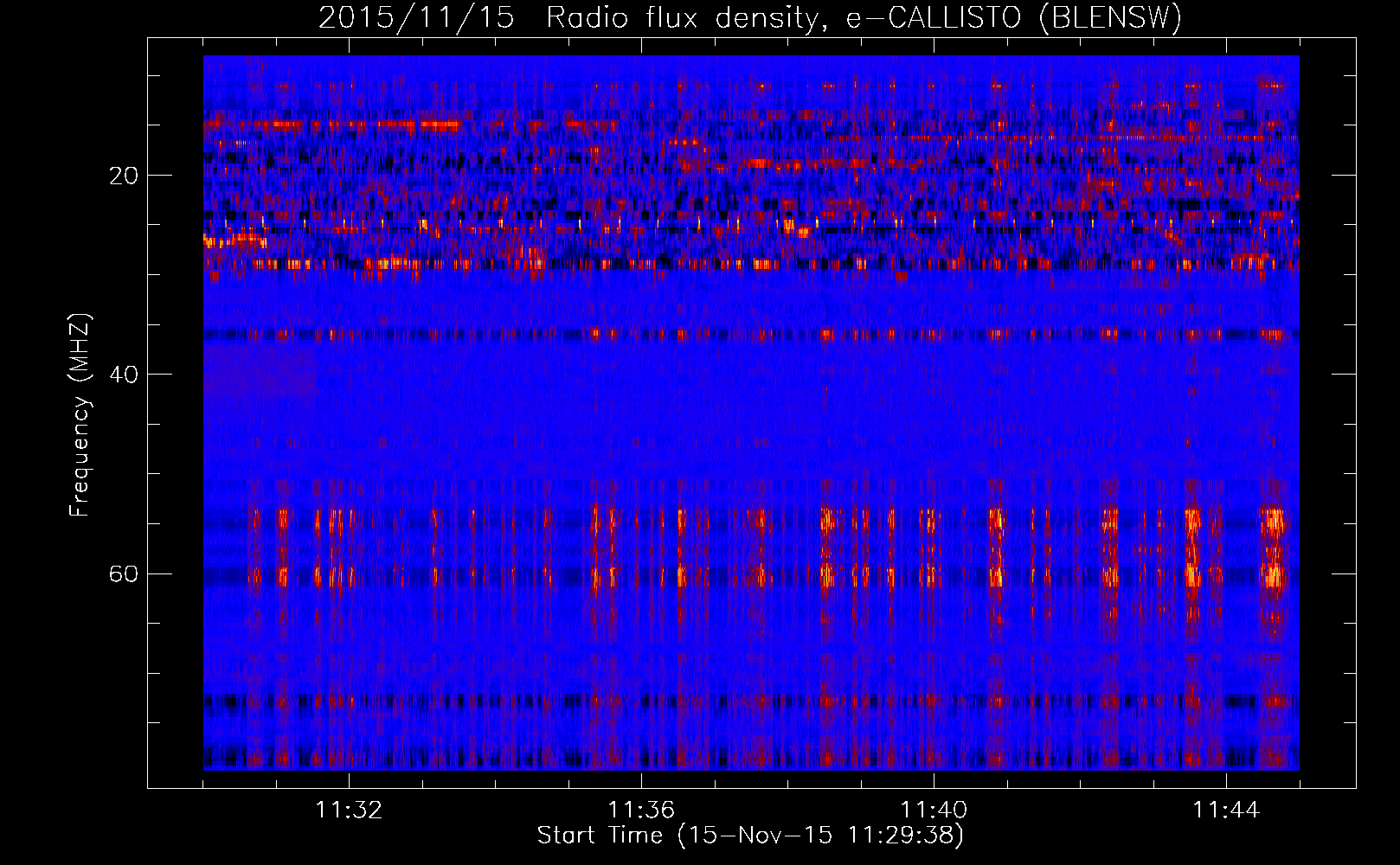Click the '11:32' time tick label
The height and width of the screenshot is (865, 1400).
coord(349,811)
